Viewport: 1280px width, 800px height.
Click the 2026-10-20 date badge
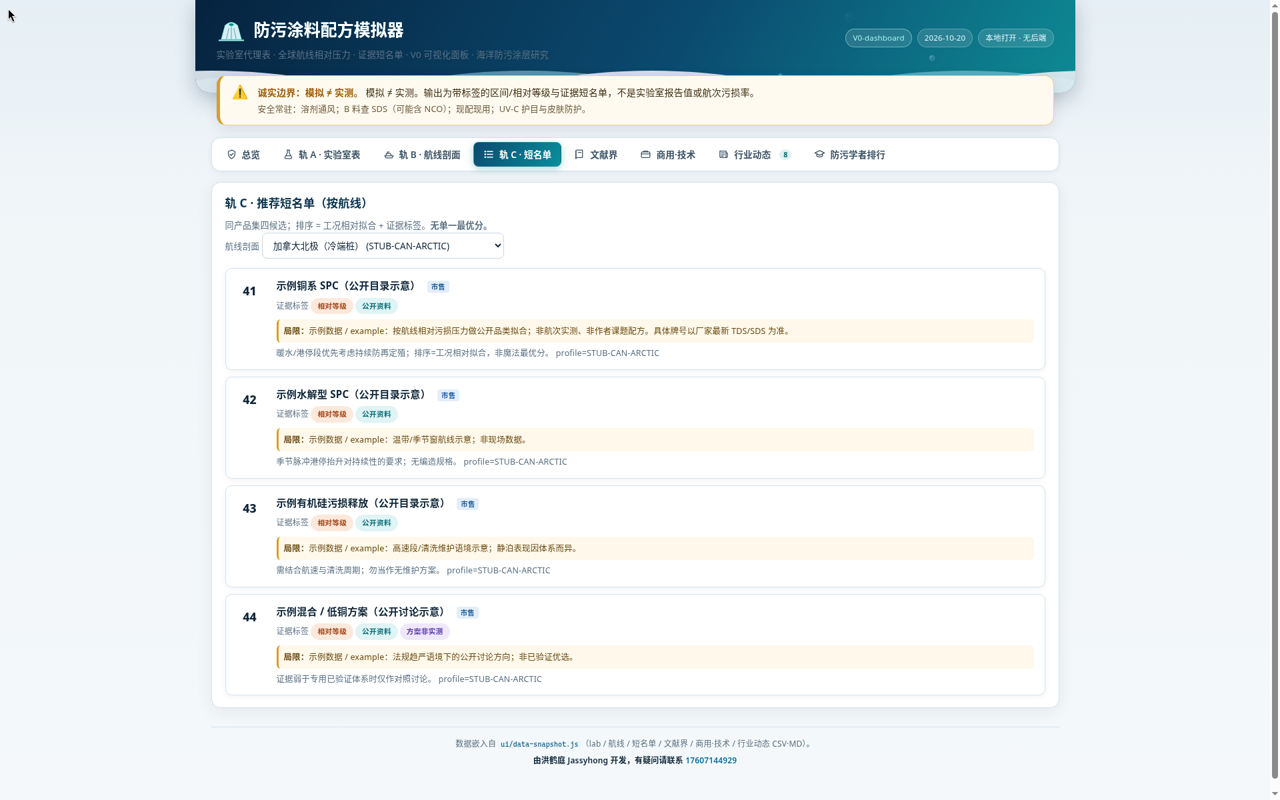tap(945, 38)
